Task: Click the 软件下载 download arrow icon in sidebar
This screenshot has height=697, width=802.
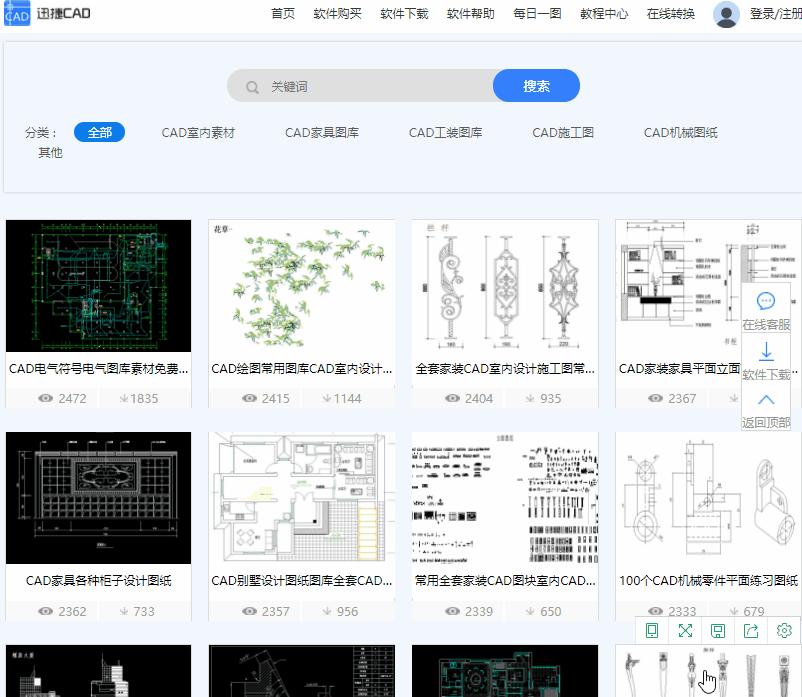Action: pyautogui.click(x=765, y=352)
